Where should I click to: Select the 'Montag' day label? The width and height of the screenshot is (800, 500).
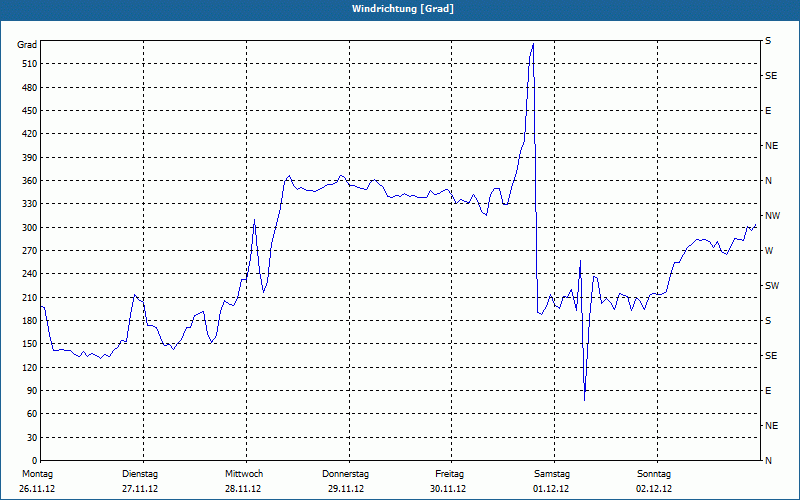(x=37, y=474)
